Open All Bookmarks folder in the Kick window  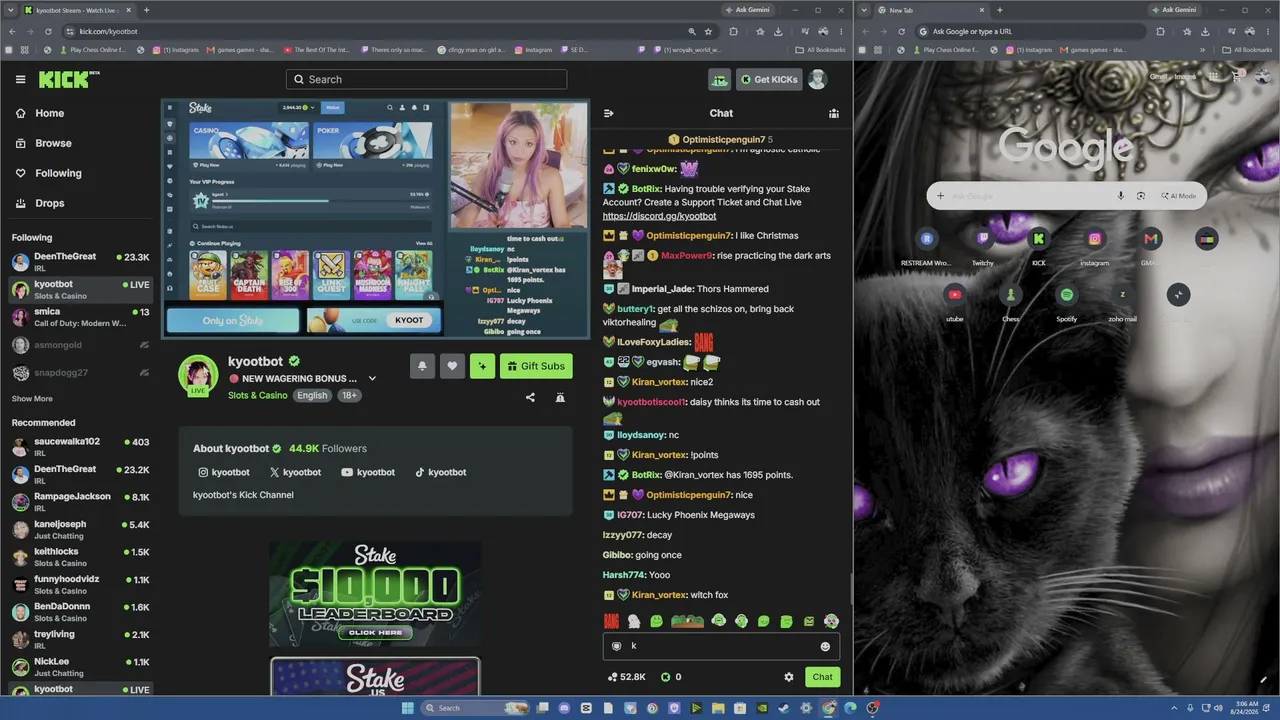(x=820, y=50)
